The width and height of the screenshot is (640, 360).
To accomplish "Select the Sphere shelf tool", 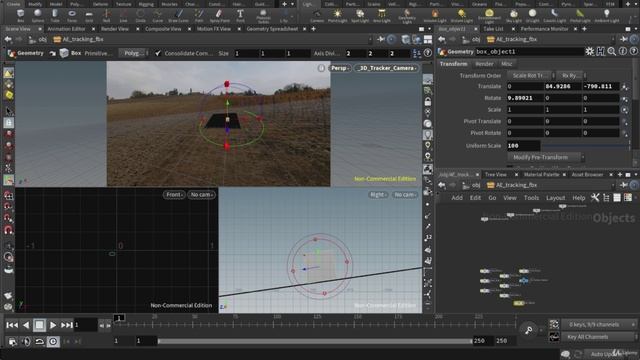I will pyautogui.click(x=38, y=16).
